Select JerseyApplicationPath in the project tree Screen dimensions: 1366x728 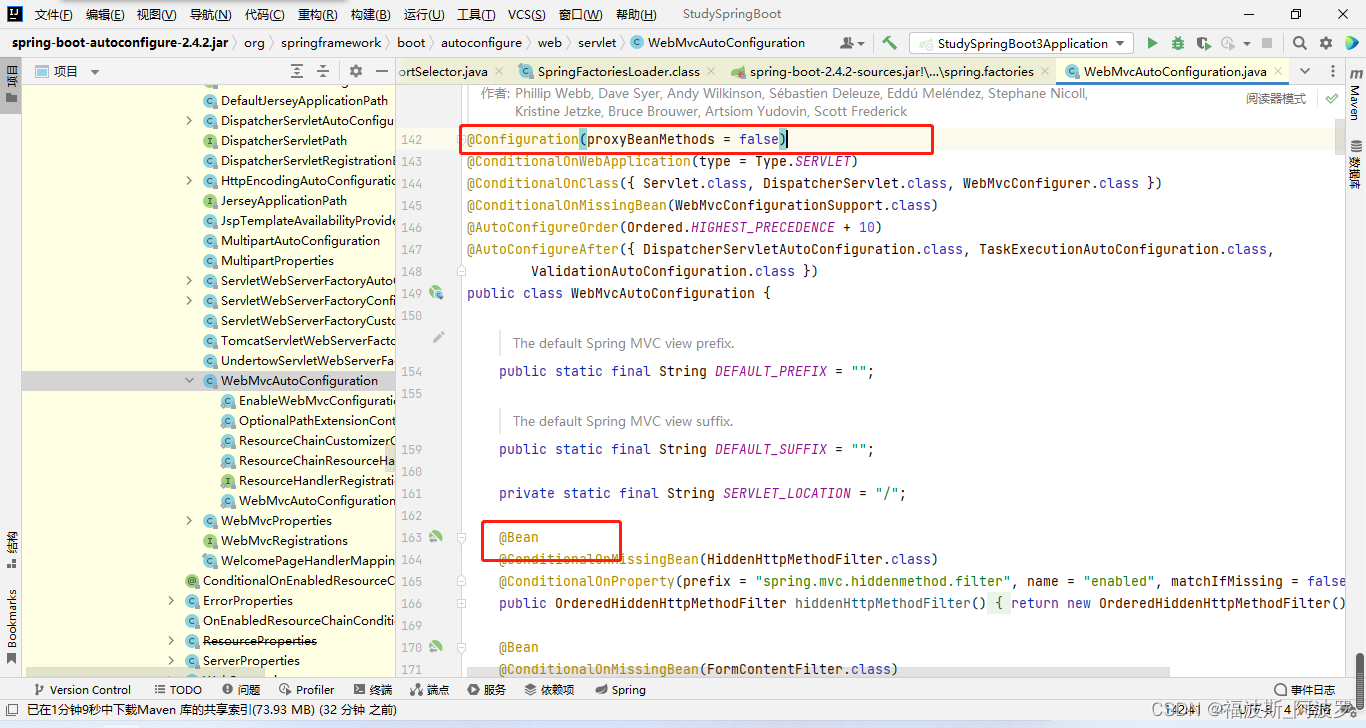click(x=284, y=200)
